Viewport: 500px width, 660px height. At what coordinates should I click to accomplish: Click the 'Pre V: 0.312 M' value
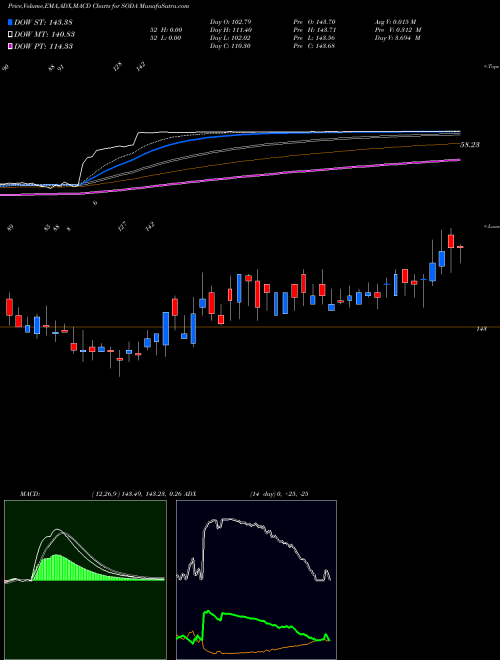pos(398,30)
